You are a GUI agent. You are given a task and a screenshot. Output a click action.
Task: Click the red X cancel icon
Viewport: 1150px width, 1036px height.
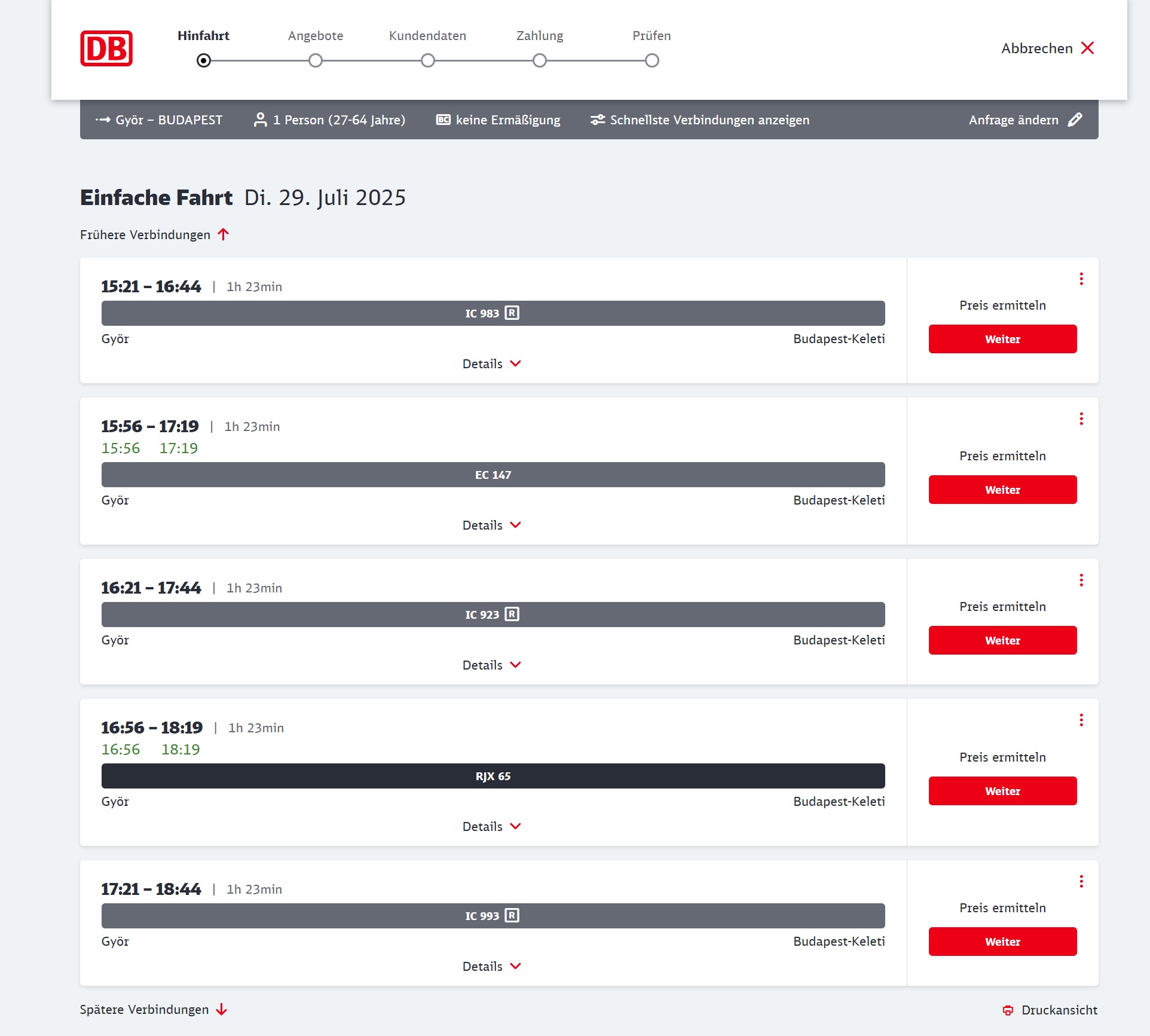pos(1087,48)
